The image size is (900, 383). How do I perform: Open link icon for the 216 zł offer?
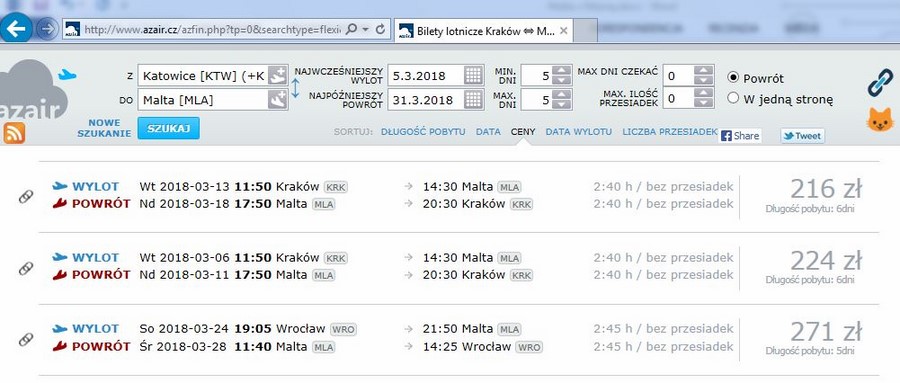coord(26,196)
